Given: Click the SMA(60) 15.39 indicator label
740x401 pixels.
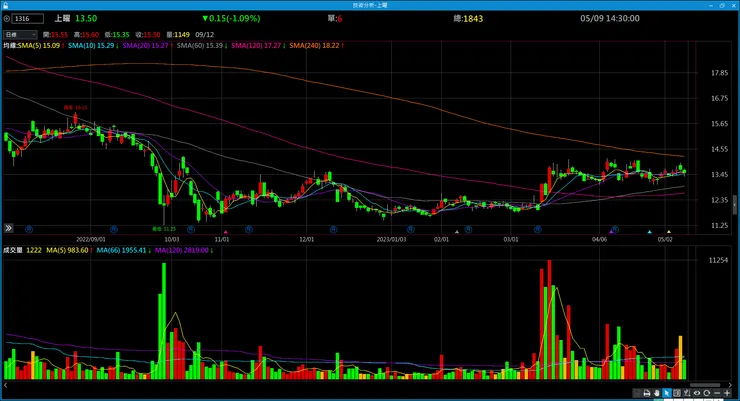Looking at the screenshot, I should pyautogui.click(x=200, y=46).
